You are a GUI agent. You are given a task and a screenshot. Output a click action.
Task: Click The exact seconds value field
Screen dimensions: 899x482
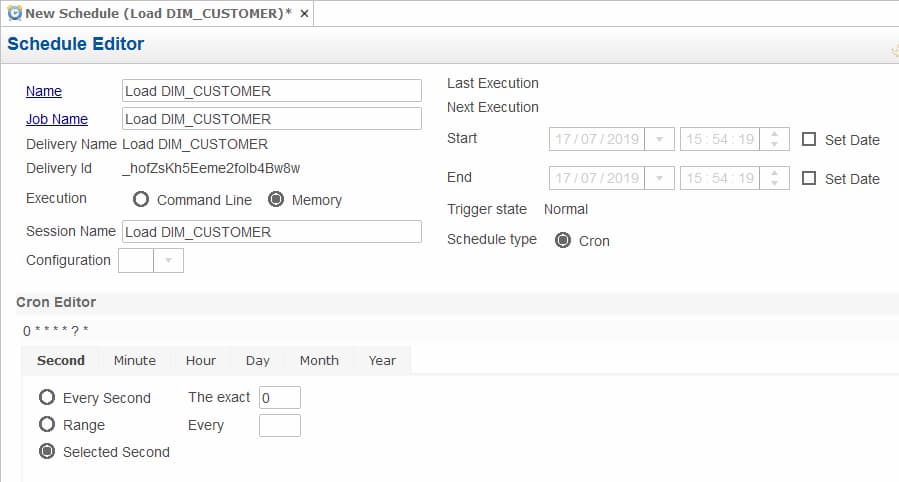[x=280, y=398]
